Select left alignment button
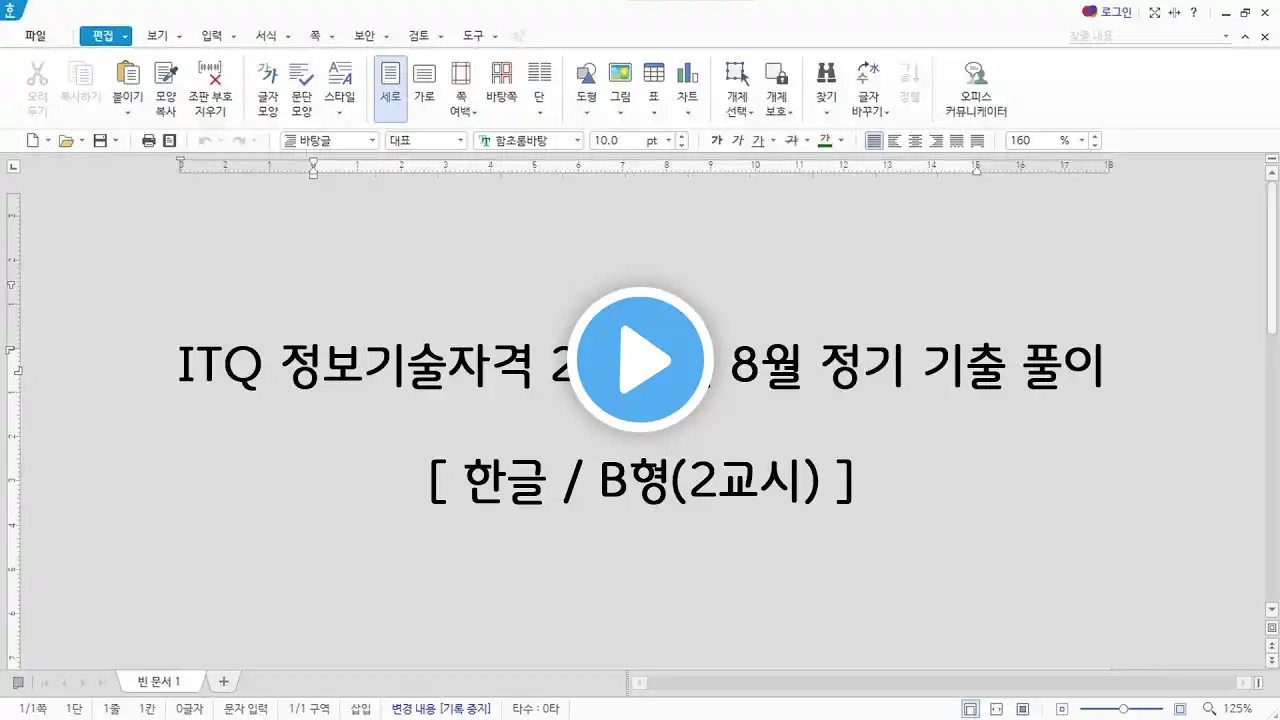Screen dimensions: 1280x720 click(895, 141)
